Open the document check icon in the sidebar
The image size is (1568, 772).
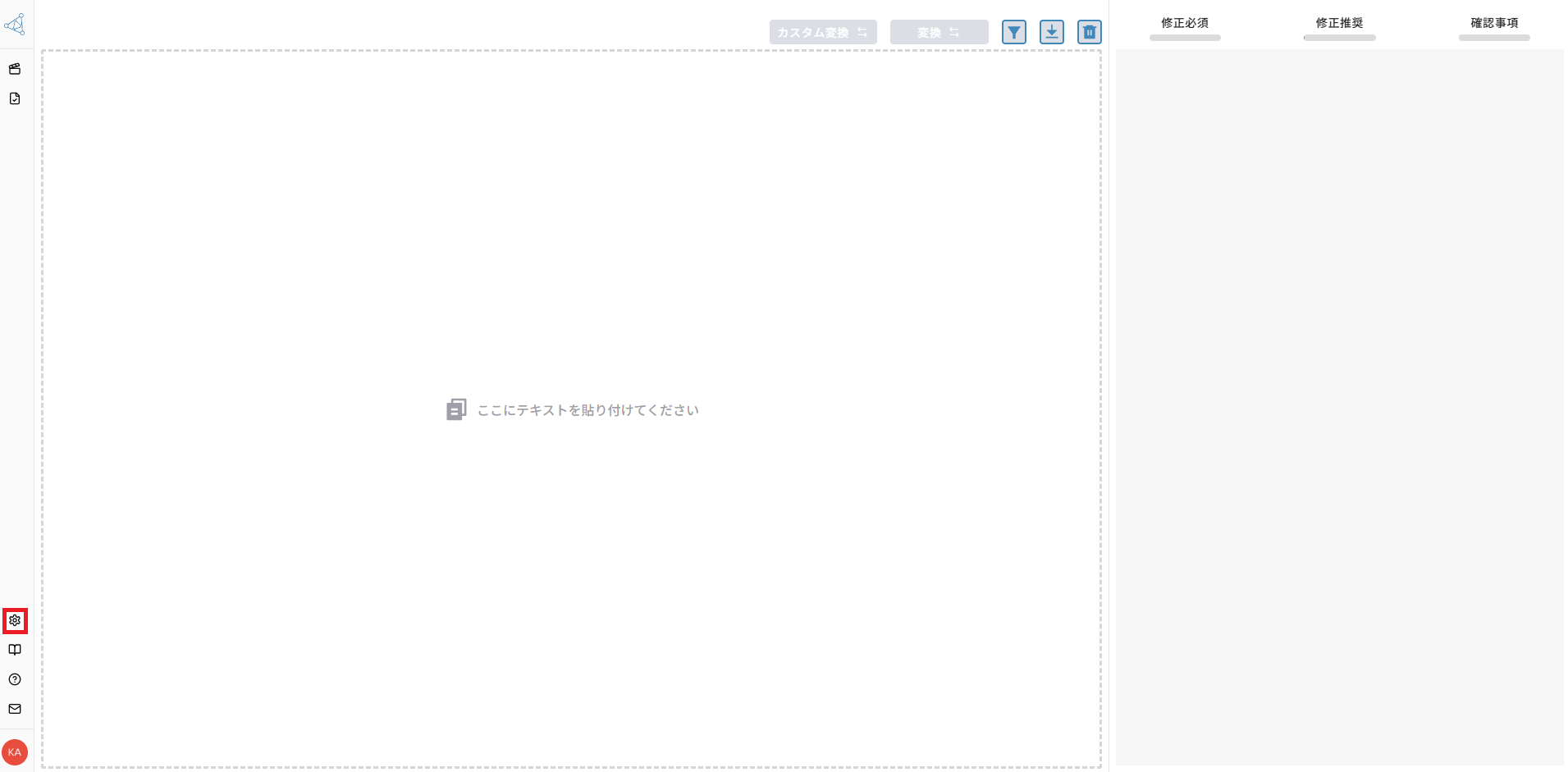14,98
